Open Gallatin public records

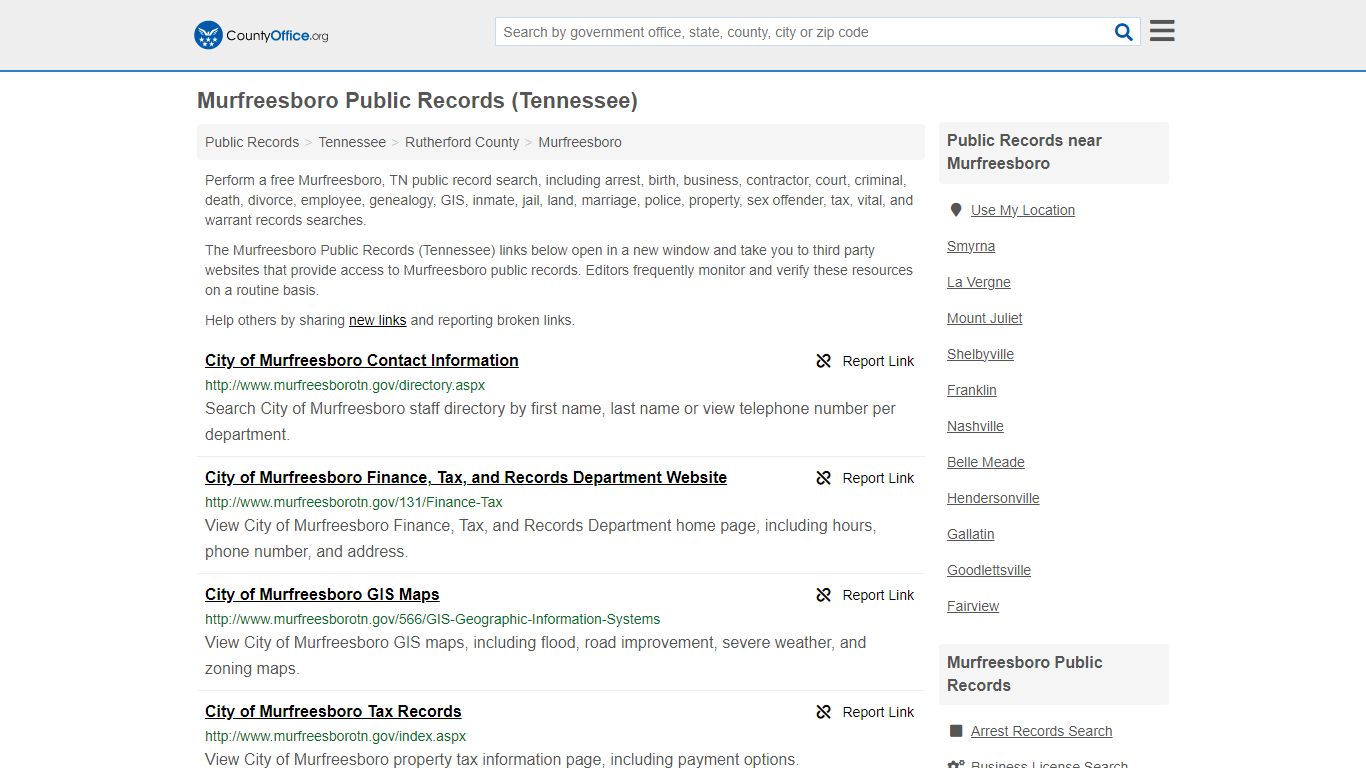[971, 534]
